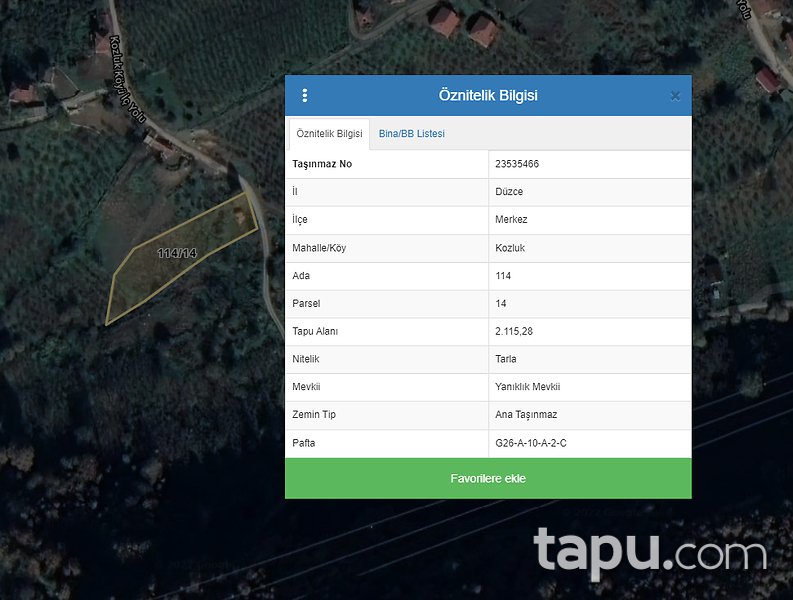Click the Tarla value in Nitelik row

[x=506, y=359]
